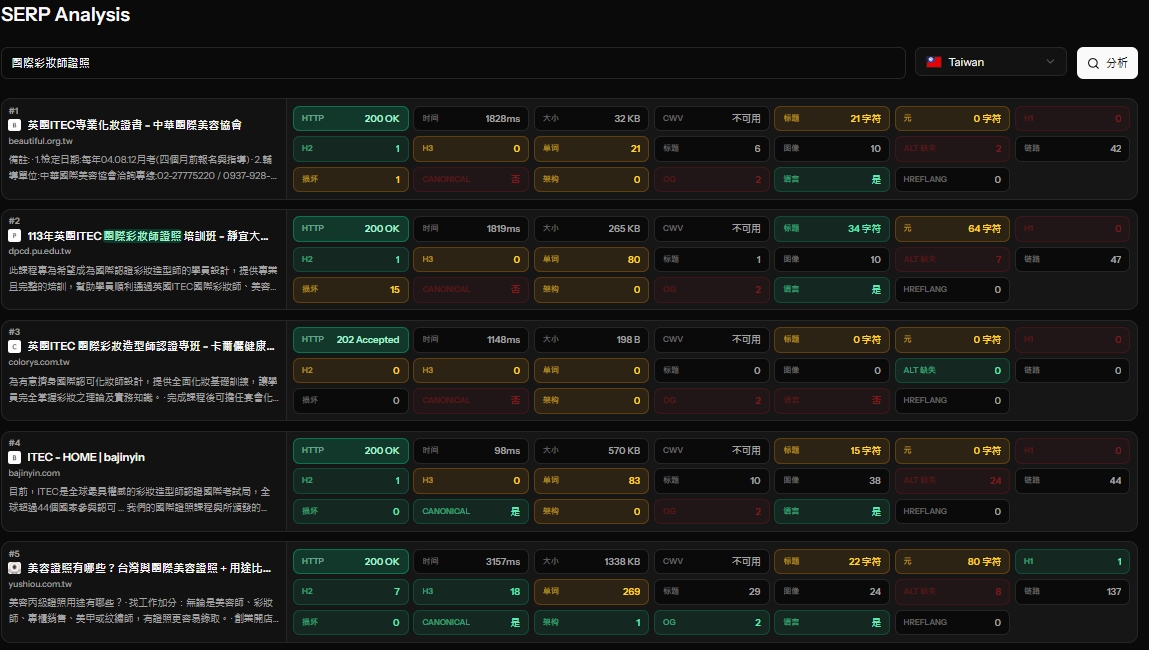
Task: Open the 英國ITEC專業化妝證書 result title
Action: click(134, 125)
